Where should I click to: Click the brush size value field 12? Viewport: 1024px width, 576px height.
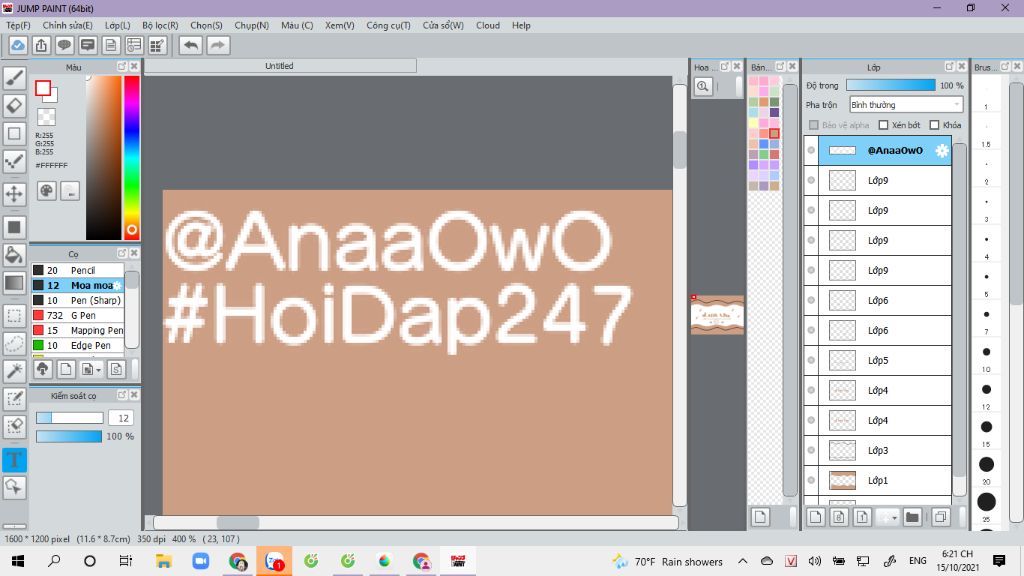(x=122, y=418)
